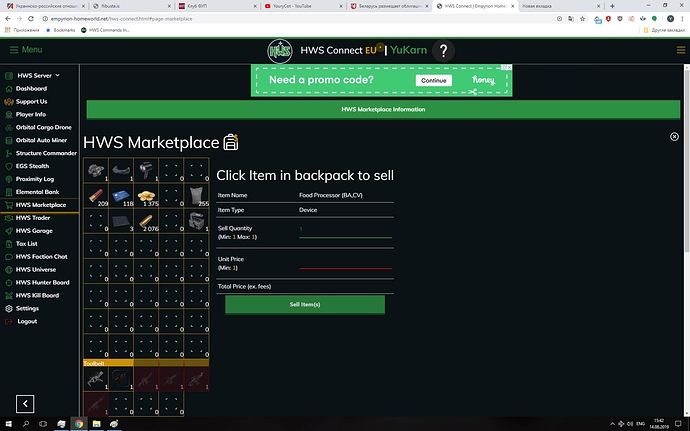This screenshot has width=690, height=431.
Task: Click the Unit Price input field
Action: pyautogui.click(x=345, y=262)
